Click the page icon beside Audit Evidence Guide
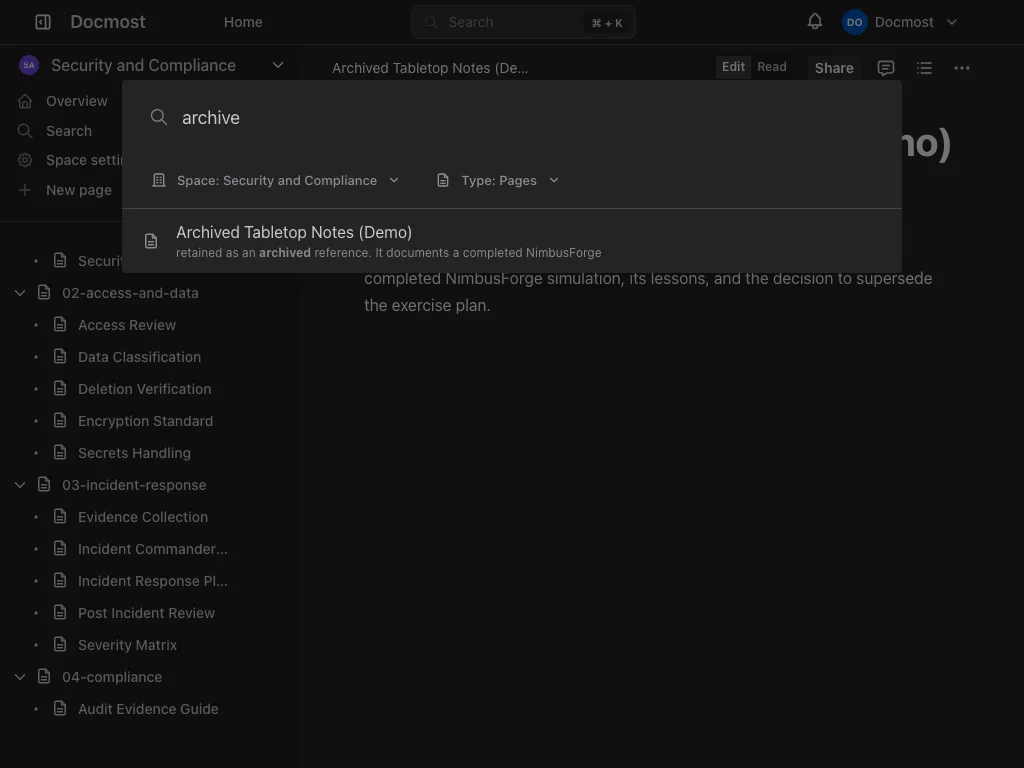1024x768 pixels. pyautogui.click(x=60, y=709)
